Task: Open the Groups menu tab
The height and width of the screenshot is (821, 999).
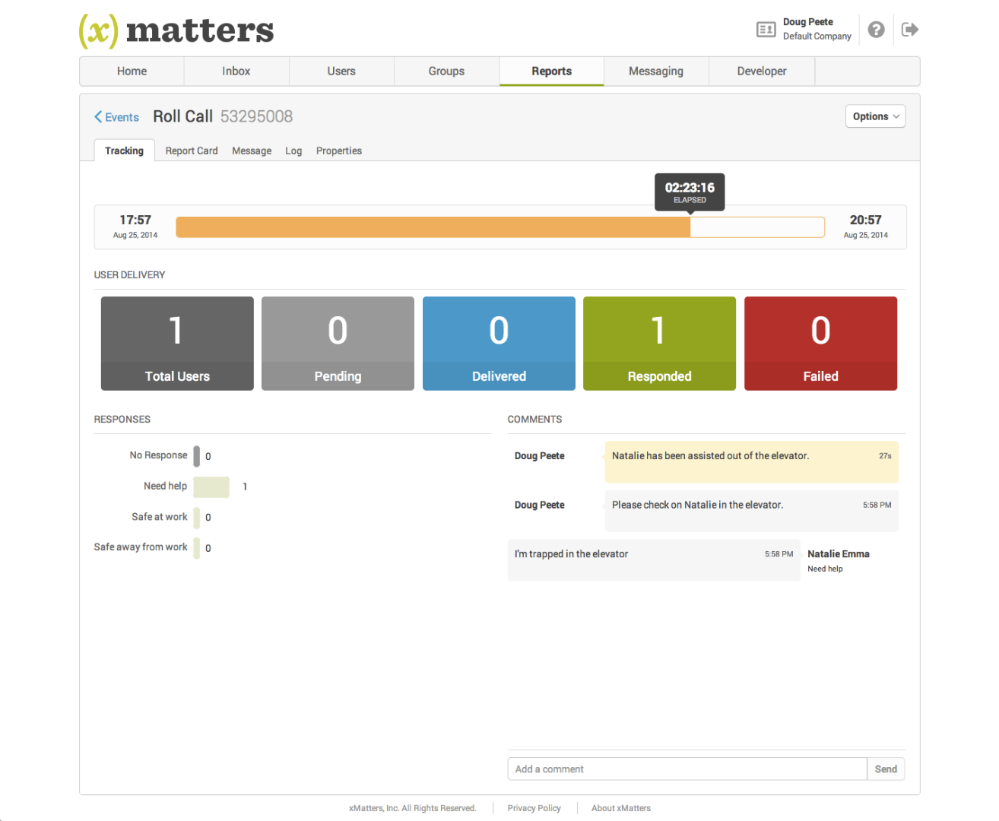Action: (x=447, y=71)
